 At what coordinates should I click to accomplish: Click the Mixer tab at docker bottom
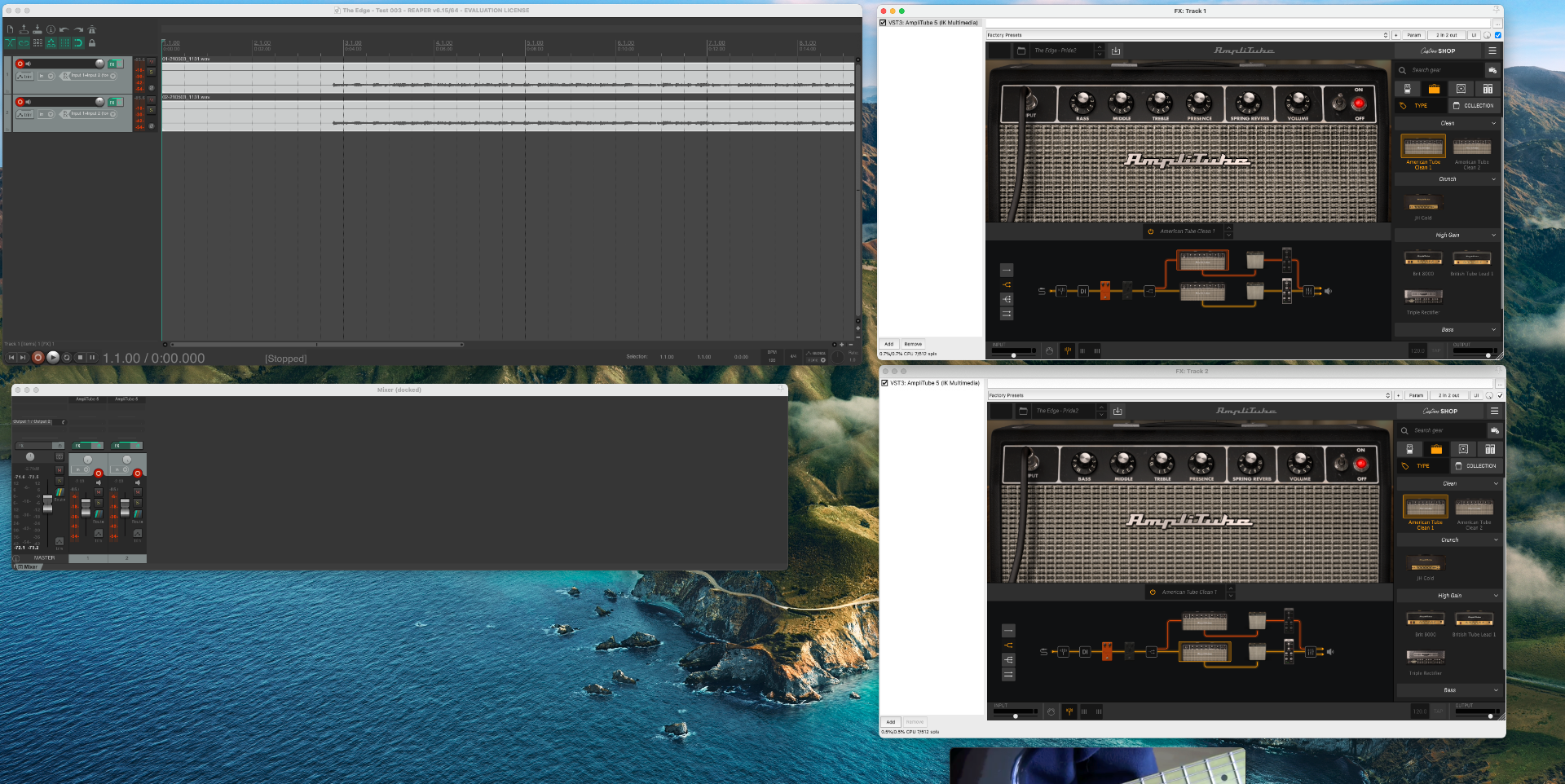29,566
